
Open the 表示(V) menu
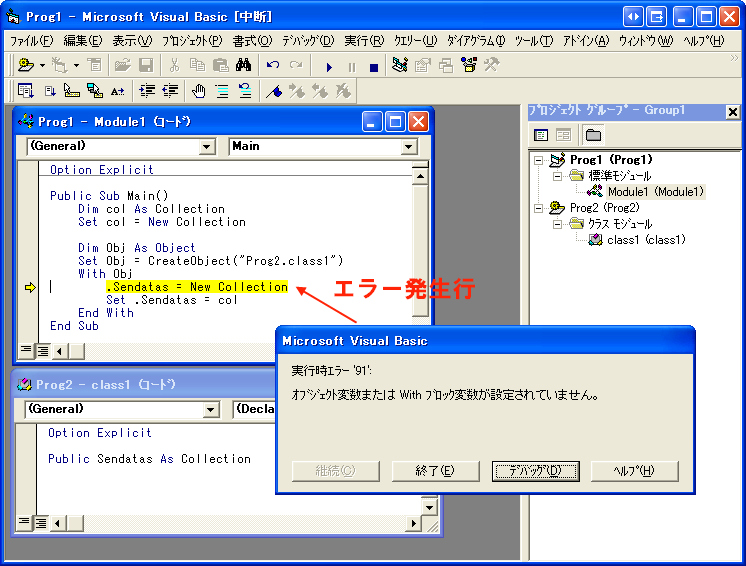(x=132, y=41)
